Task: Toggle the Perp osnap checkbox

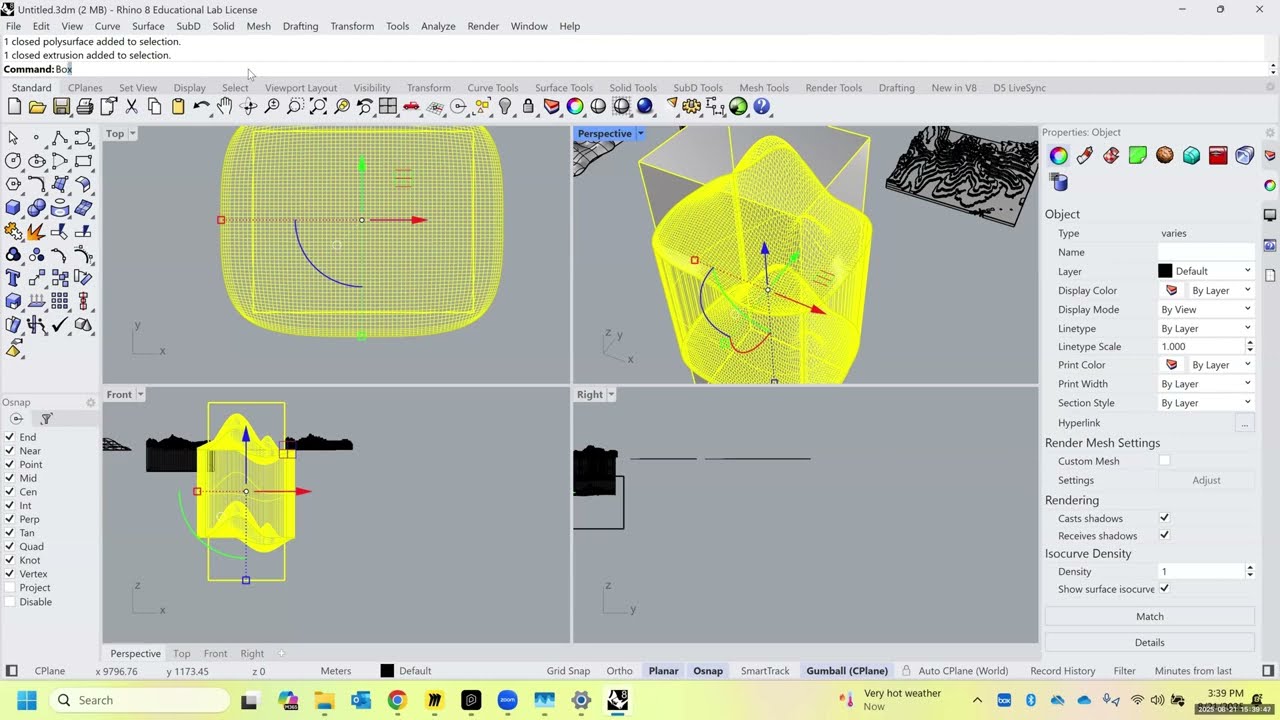Action: pyautogui.click(x=10, y=519)
